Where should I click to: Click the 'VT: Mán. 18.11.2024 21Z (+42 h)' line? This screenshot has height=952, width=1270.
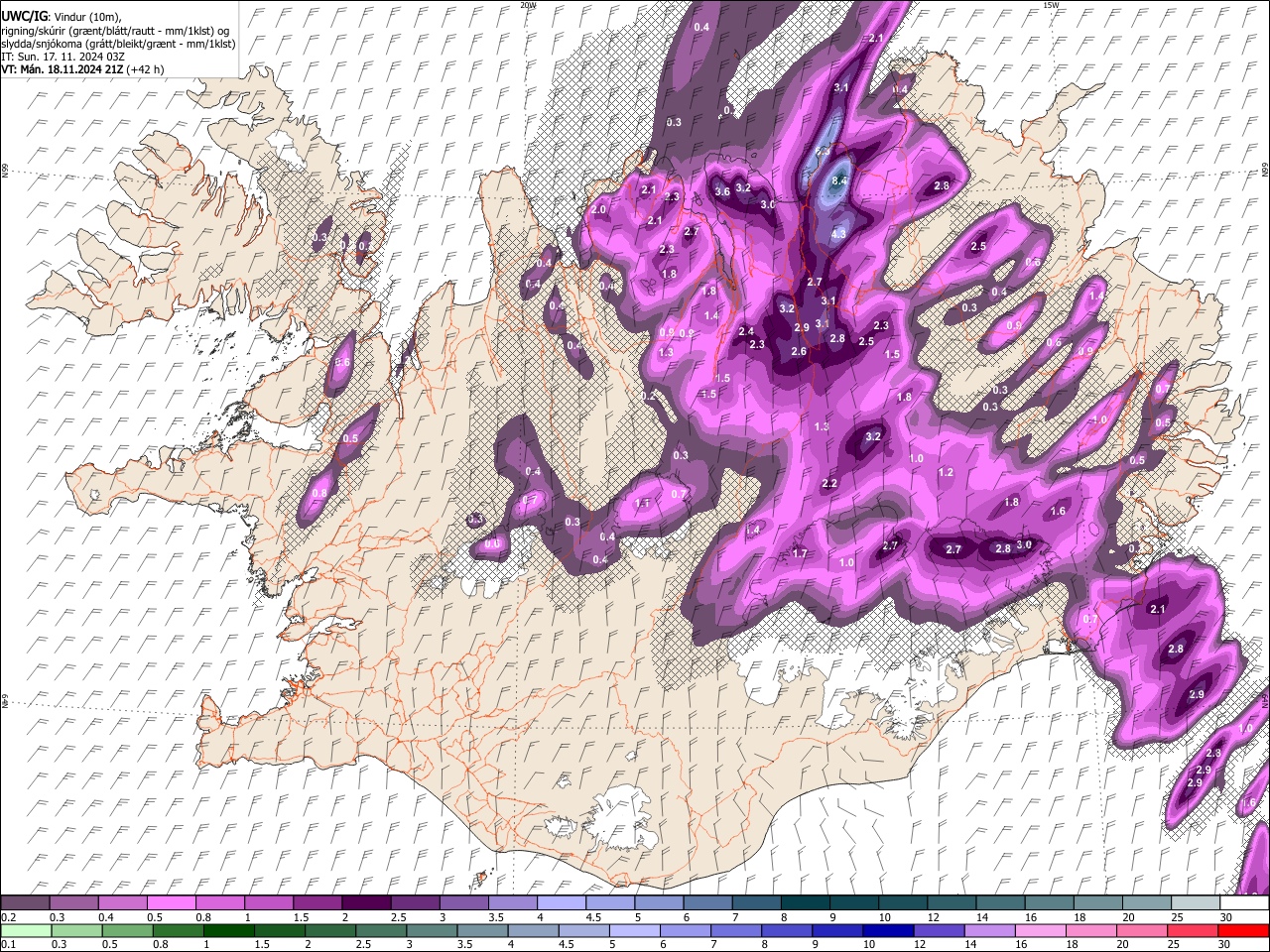pos(82,69)
